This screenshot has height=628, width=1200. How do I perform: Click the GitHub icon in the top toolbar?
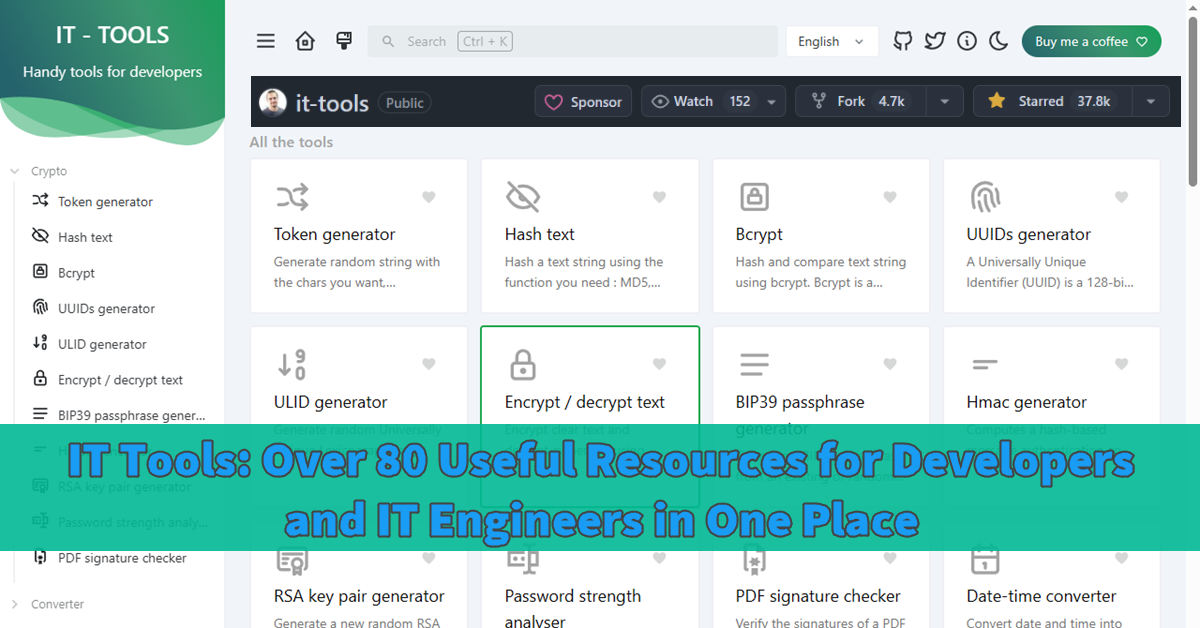coord(902,41)
